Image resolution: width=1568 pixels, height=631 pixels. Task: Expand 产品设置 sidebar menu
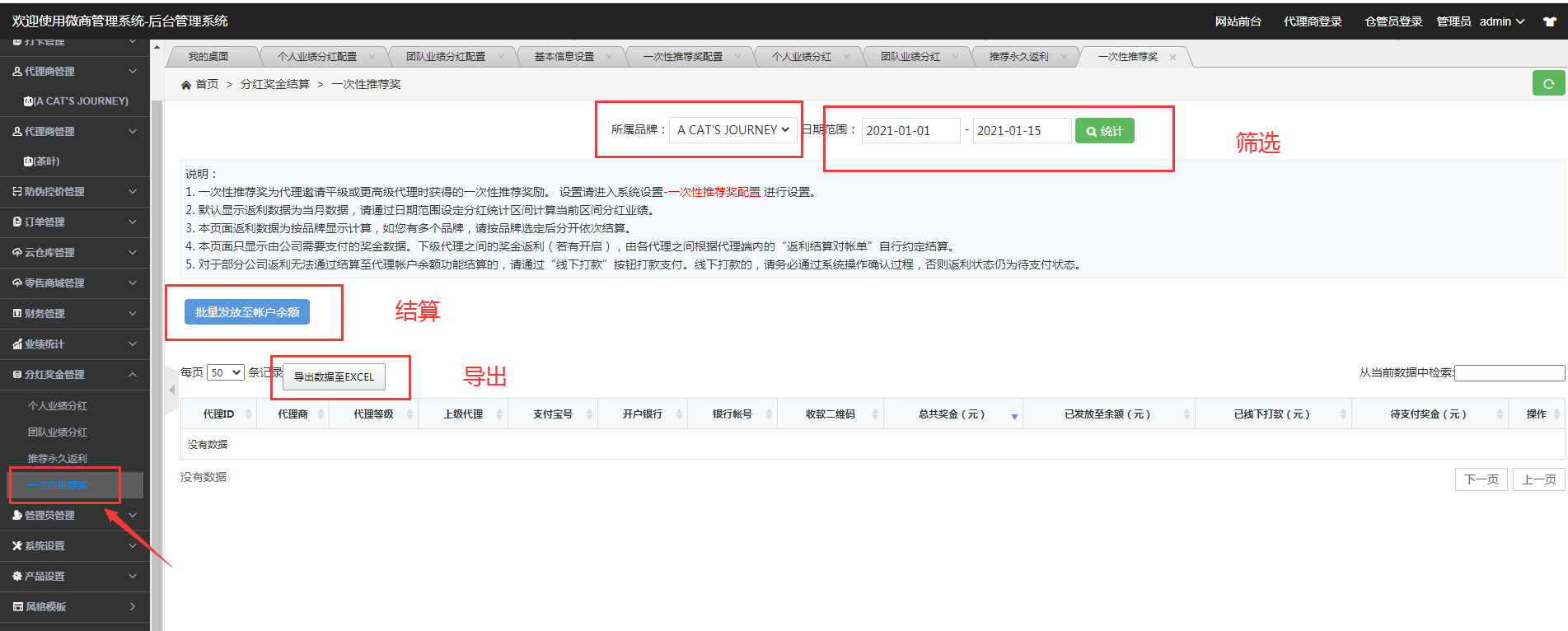coord(75,577)
